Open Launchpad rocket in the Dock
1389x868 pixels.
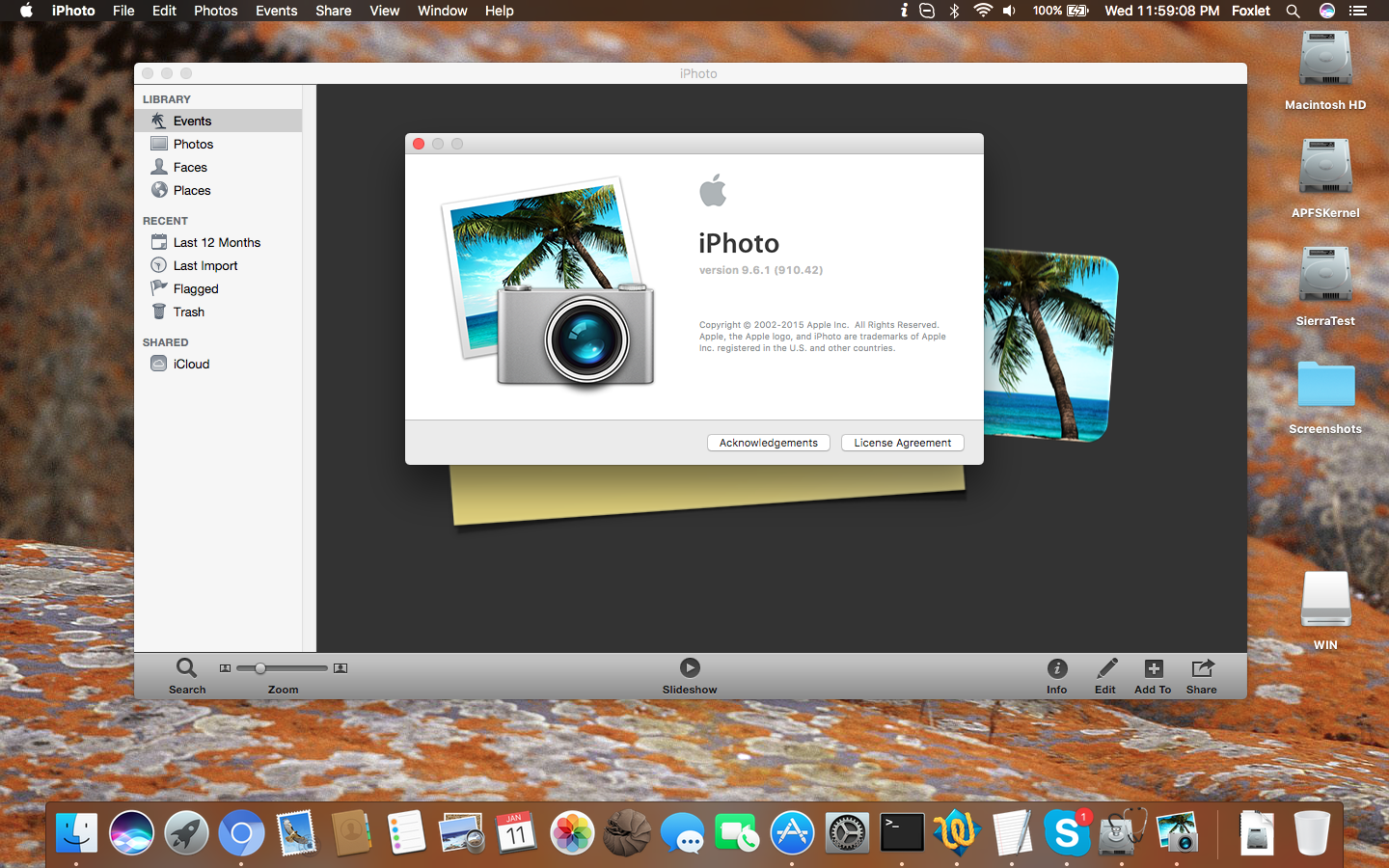tap(186, 833)
